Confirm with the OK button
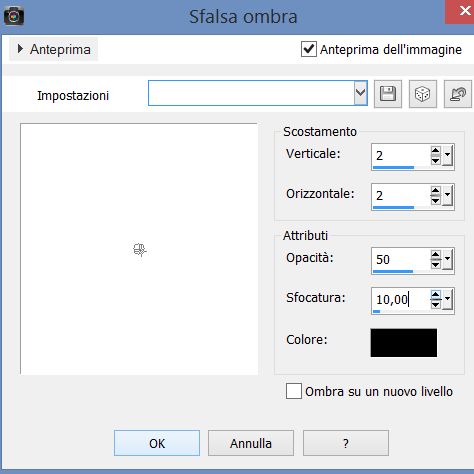 tap(157, 443)
